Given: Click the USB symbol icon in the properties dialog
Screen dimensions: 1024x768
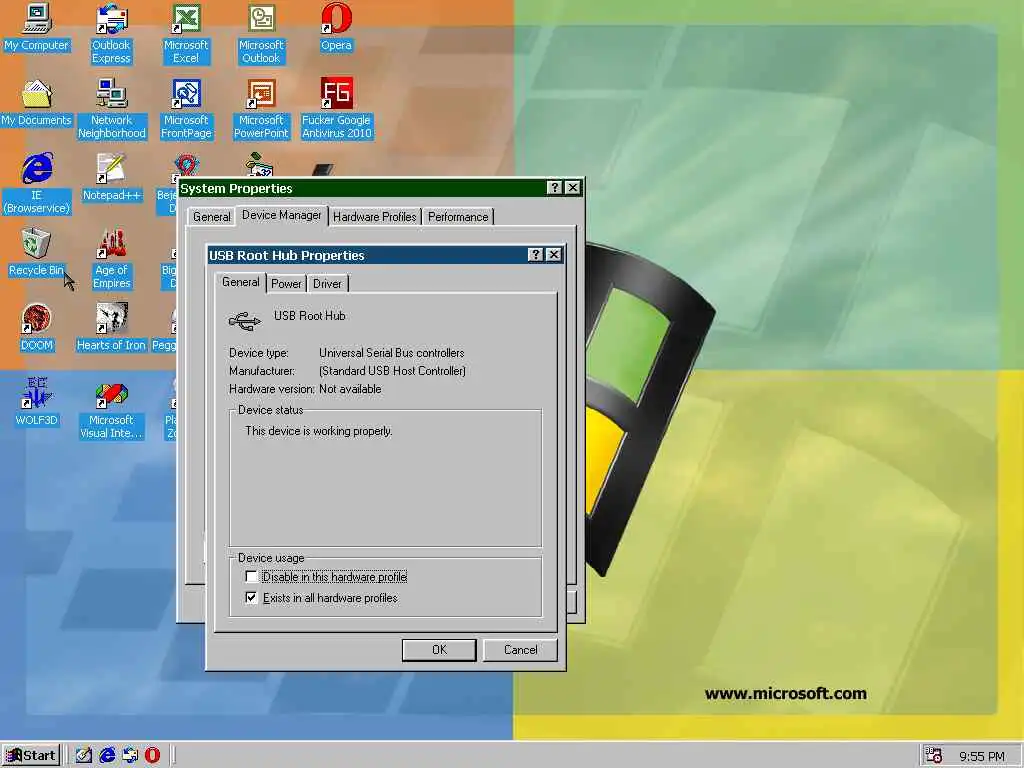Looking at the screenshot, I should (244, 321).
